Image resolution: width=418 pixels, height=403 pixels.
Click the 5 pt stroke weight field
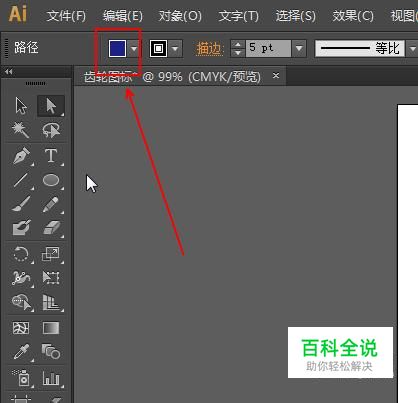coord(268,49)
